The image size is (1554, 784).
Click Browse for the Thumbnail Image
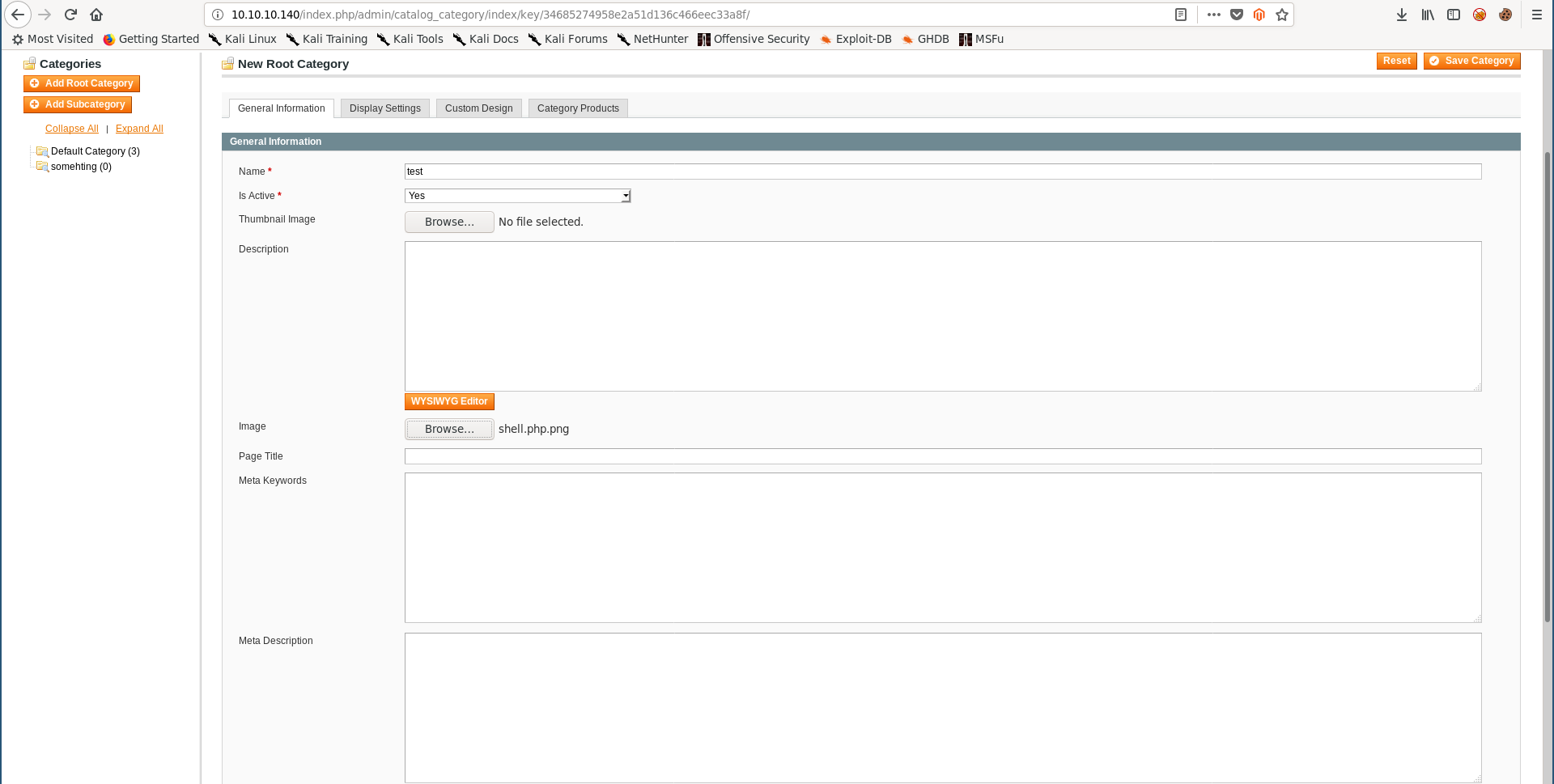[449, 222]
